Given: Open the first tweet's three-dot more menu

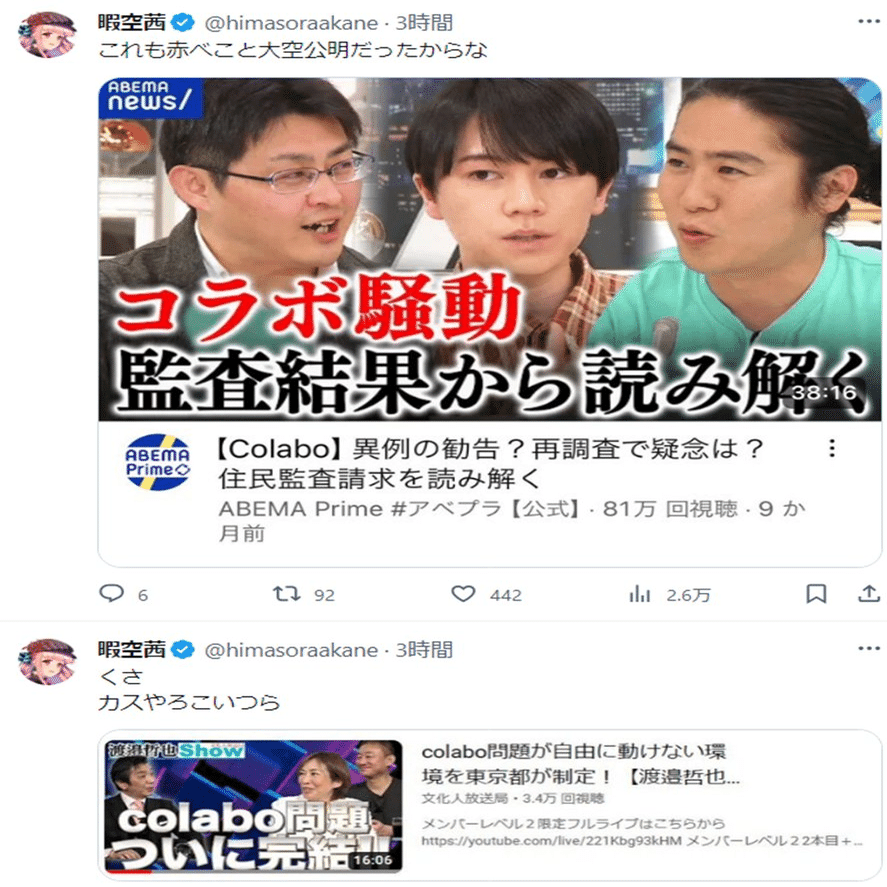Looking at the screenshot, I should (869, 21).
